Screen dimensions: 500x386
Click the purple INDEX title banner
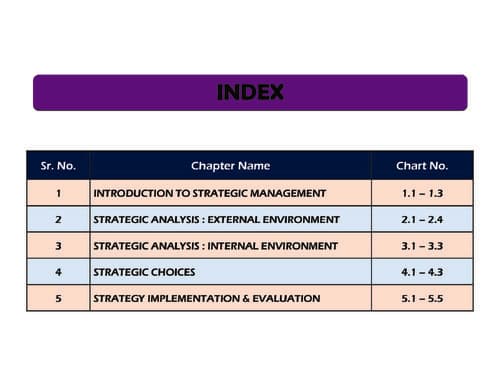pyautogui.click(x=250, y=92)
